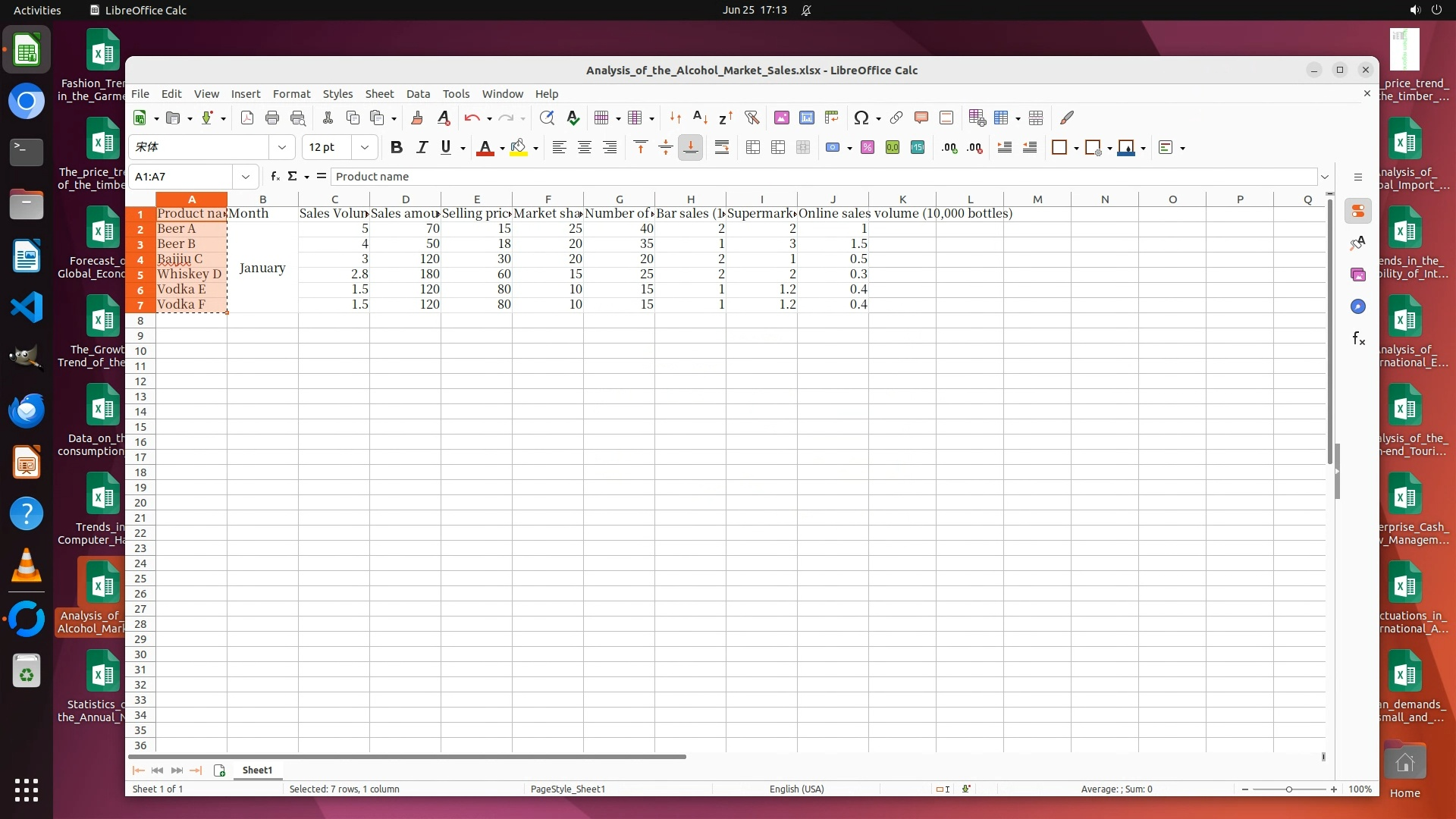
Task: Open the Data menu
Action: [x=418, y=93]
